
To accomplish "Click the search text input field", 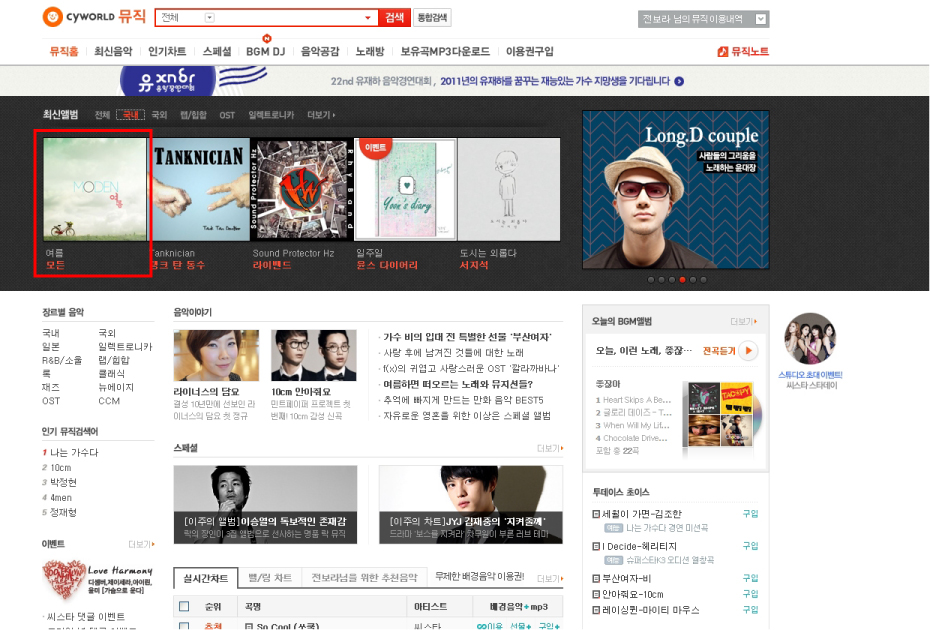I will [x=289, y=18].
